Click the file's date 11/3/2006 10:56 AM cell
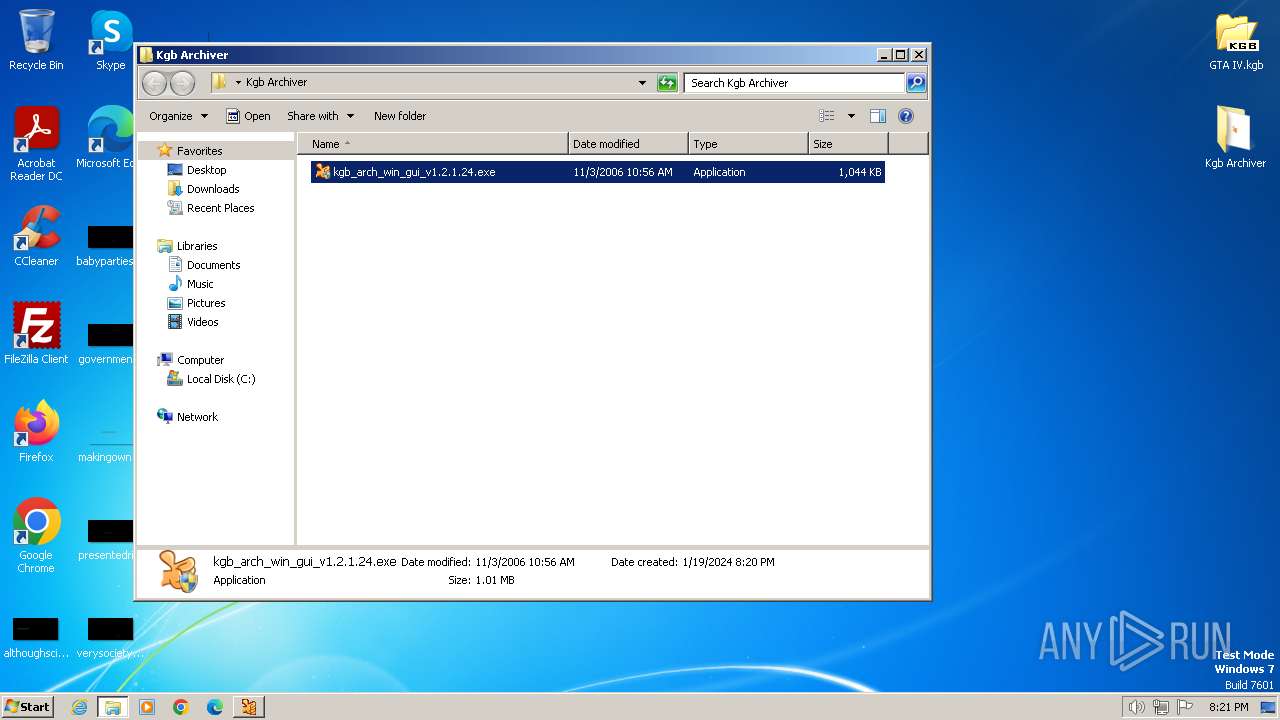This screenshot has width=1280, height=720. (623, 172)
